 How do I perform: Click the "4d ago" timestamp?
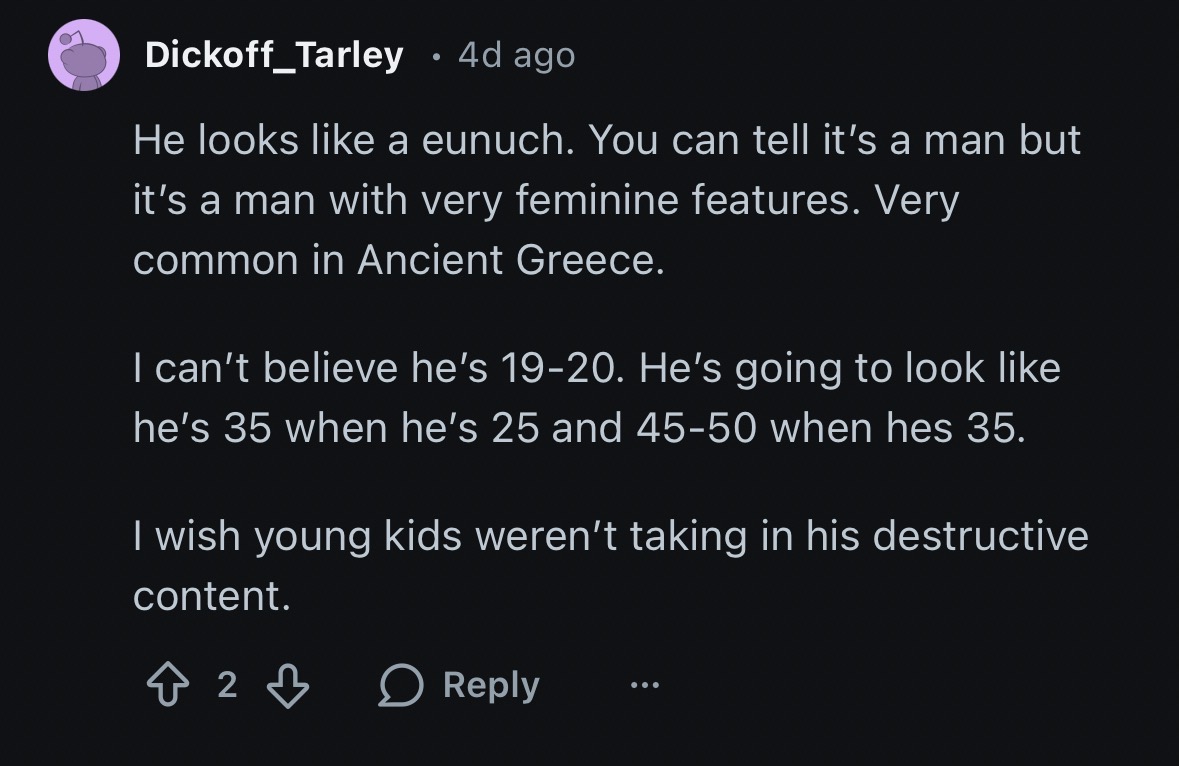[x=516, y=55]
